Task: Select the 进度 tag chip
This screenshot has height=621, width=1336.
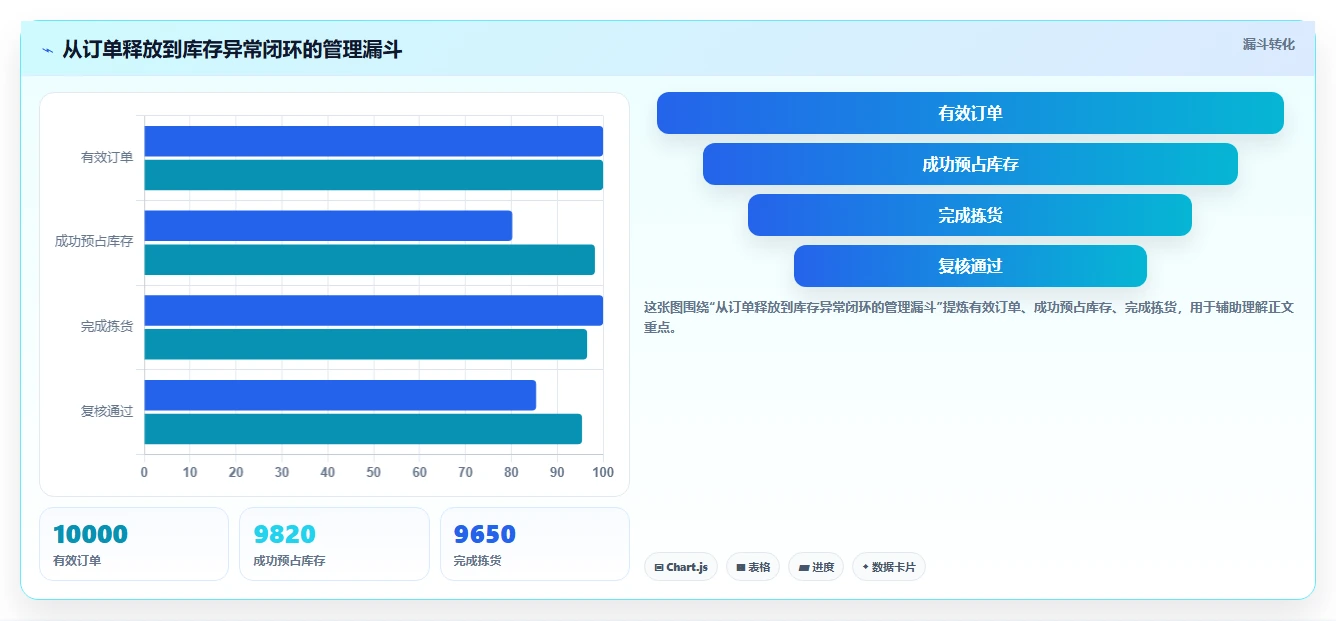Action: point(816,567)
